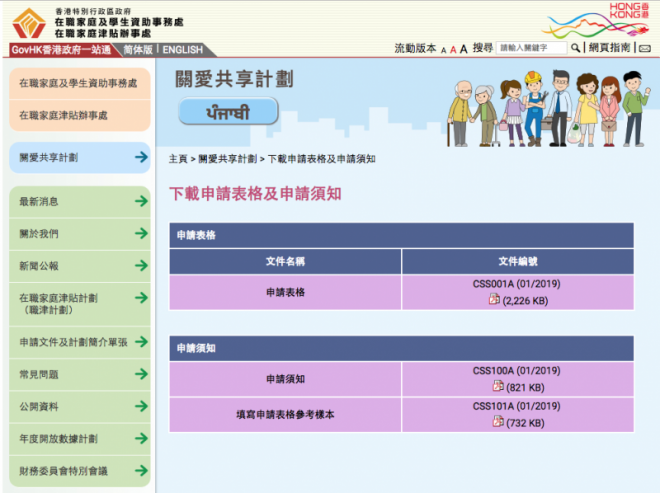Open GovHK香港政府一站通 link
This screenshot has height=493, width=660.
tap(62, 50)
